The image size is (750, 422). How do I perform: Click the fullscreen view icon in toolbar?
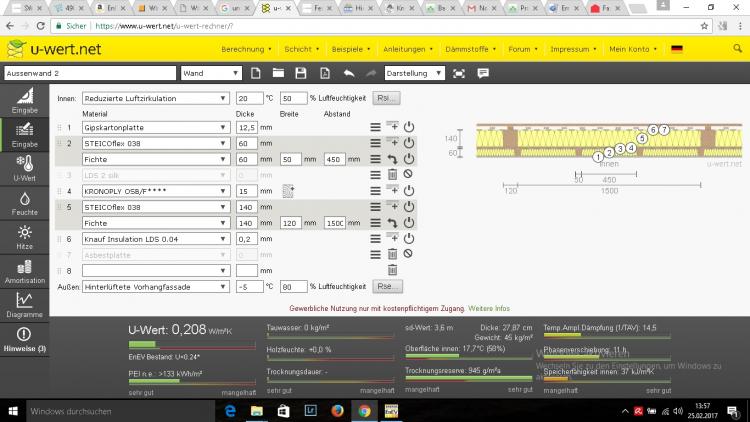click(459, 73)
